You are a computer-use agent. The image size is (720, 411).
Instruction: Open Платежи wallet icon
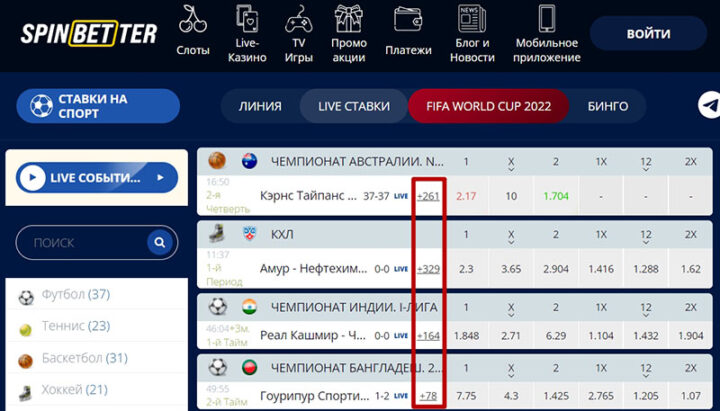coord(408,19)
